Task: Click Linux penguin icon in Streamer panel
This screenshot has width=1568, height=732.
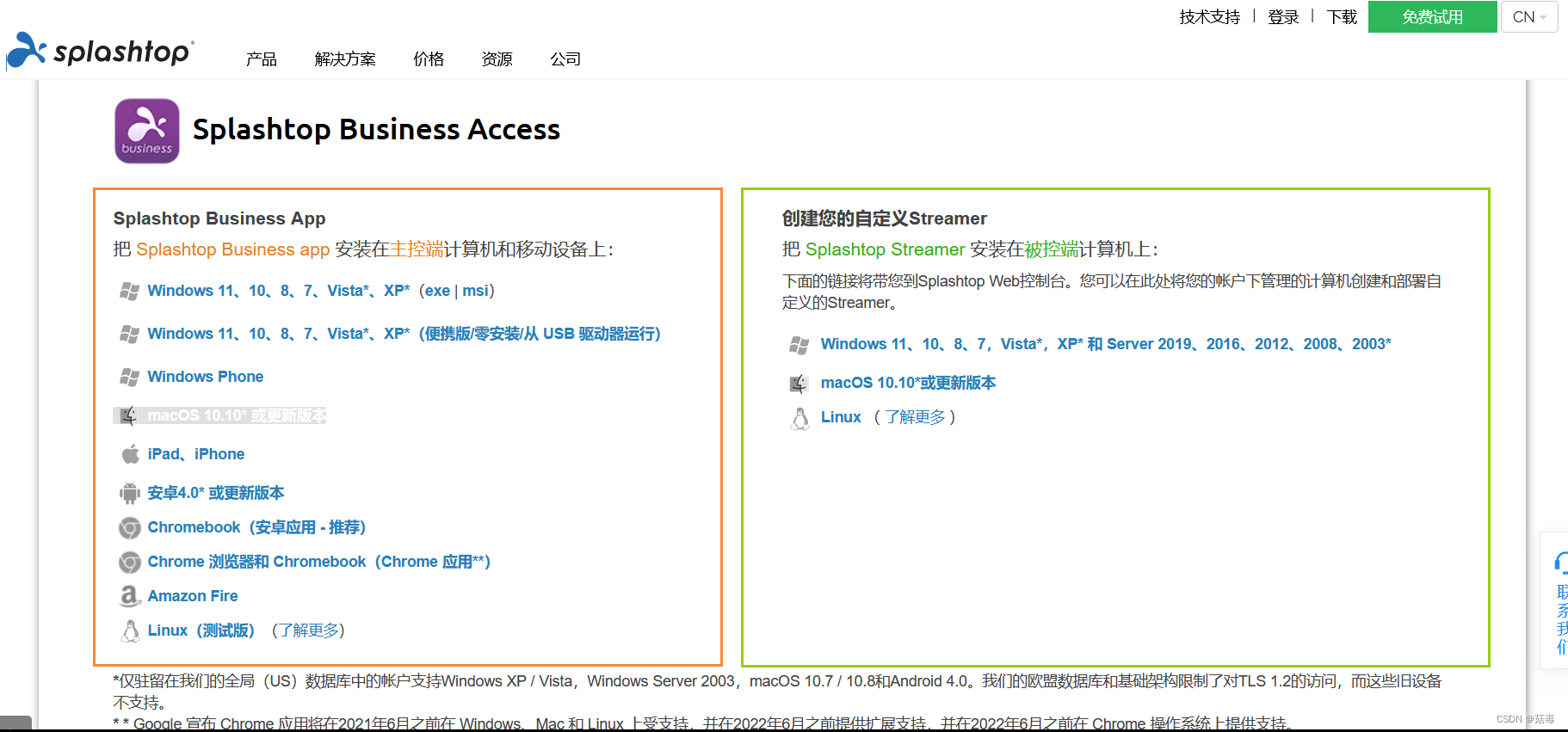Action: [800, 418]
